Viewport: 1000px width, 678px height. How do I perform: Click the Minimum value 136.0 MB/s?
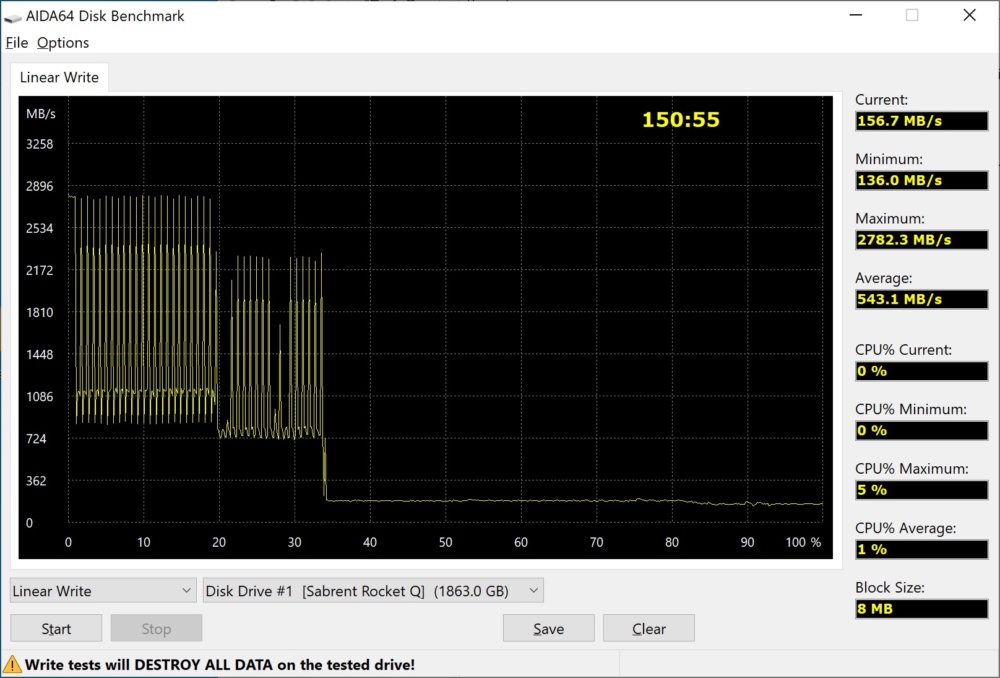[x=922, y=180]
